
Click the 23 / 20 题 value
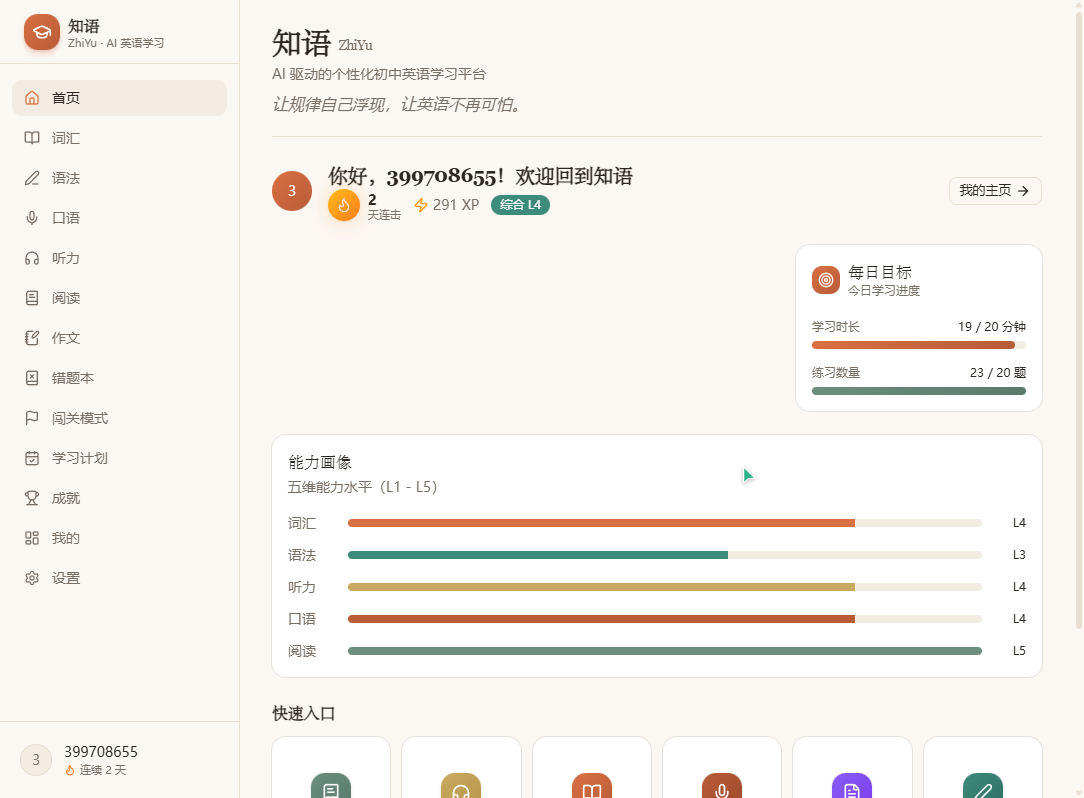[x=998, y=373]
